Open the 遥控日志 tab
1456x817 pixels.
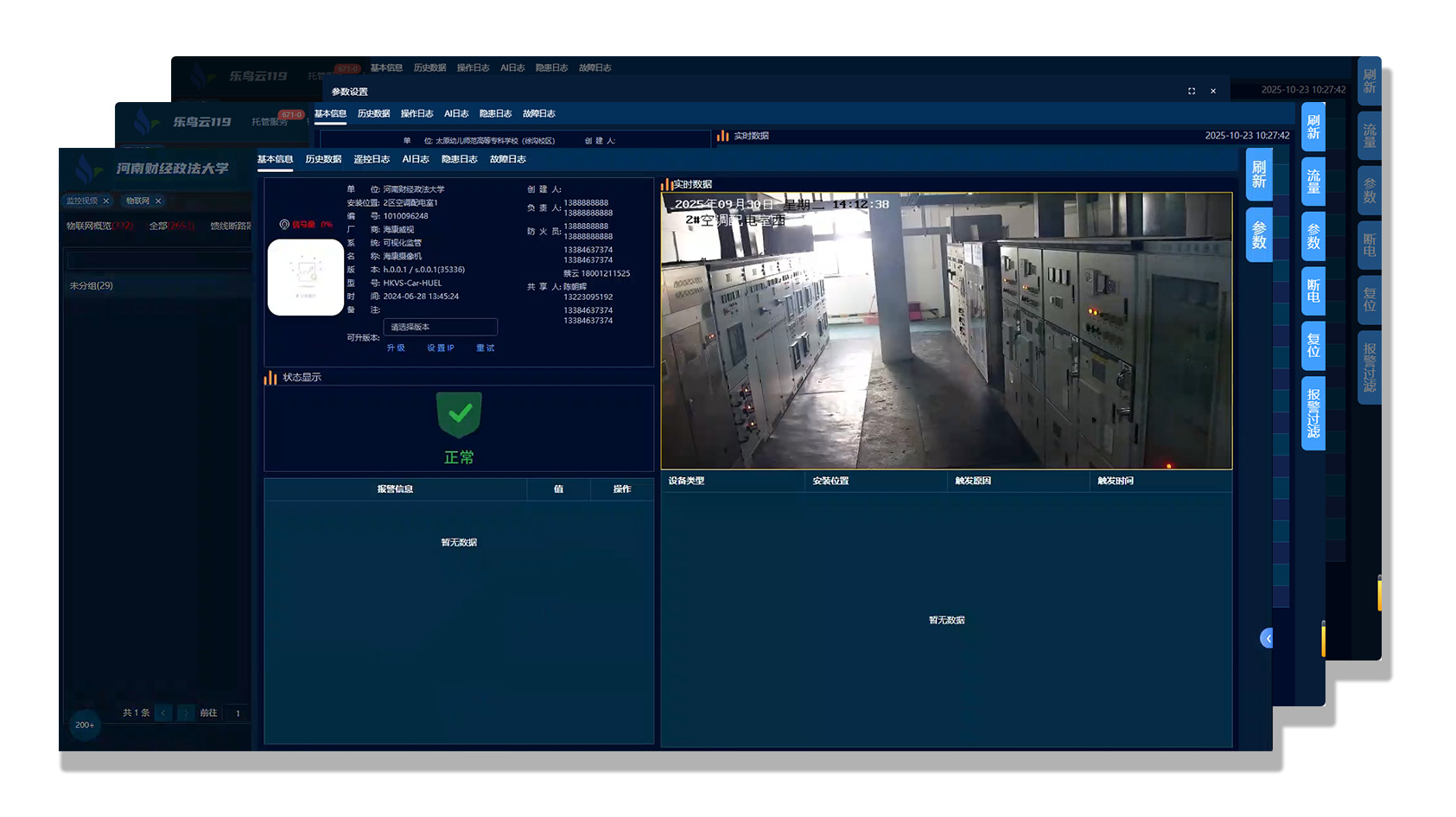coord(372,159)
